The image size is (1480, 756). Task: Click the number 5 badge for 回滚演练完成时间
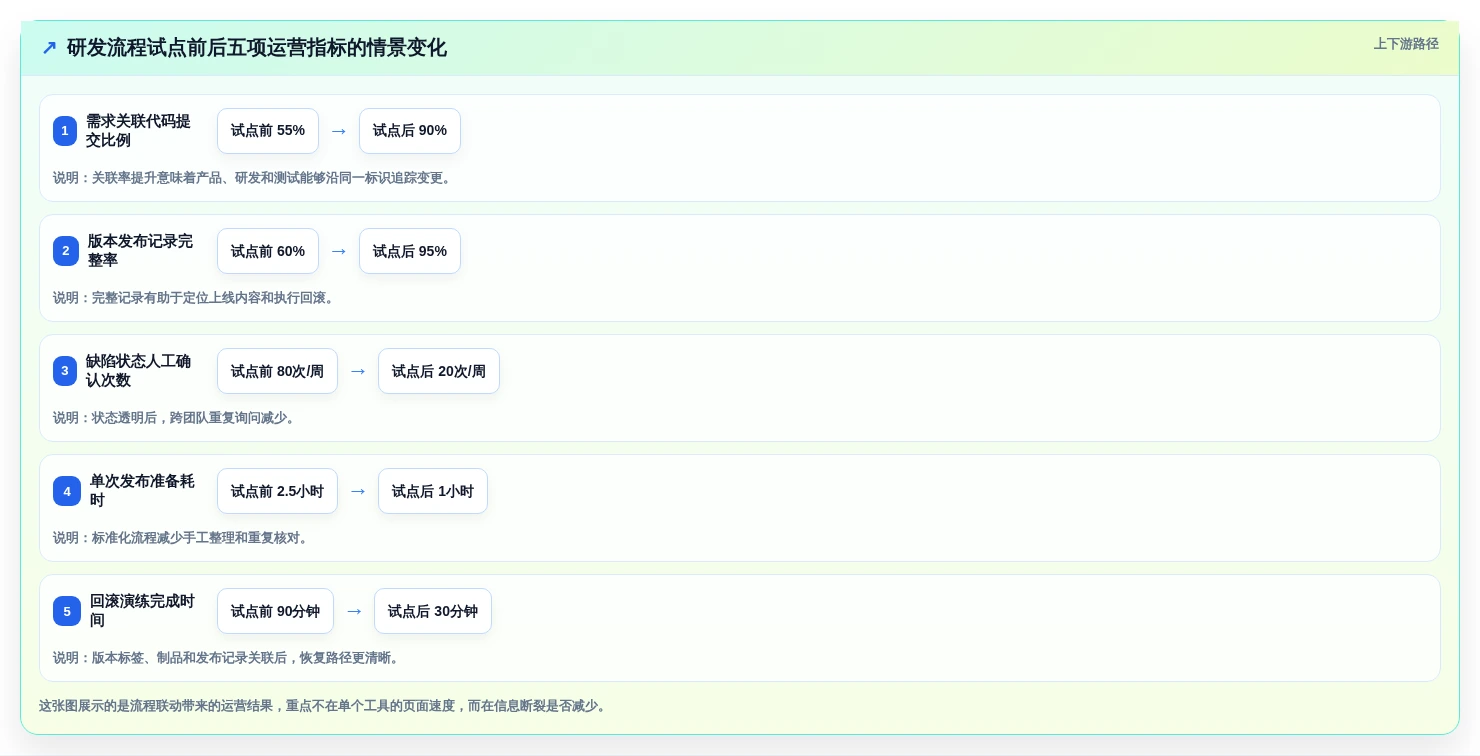(67, 611)
